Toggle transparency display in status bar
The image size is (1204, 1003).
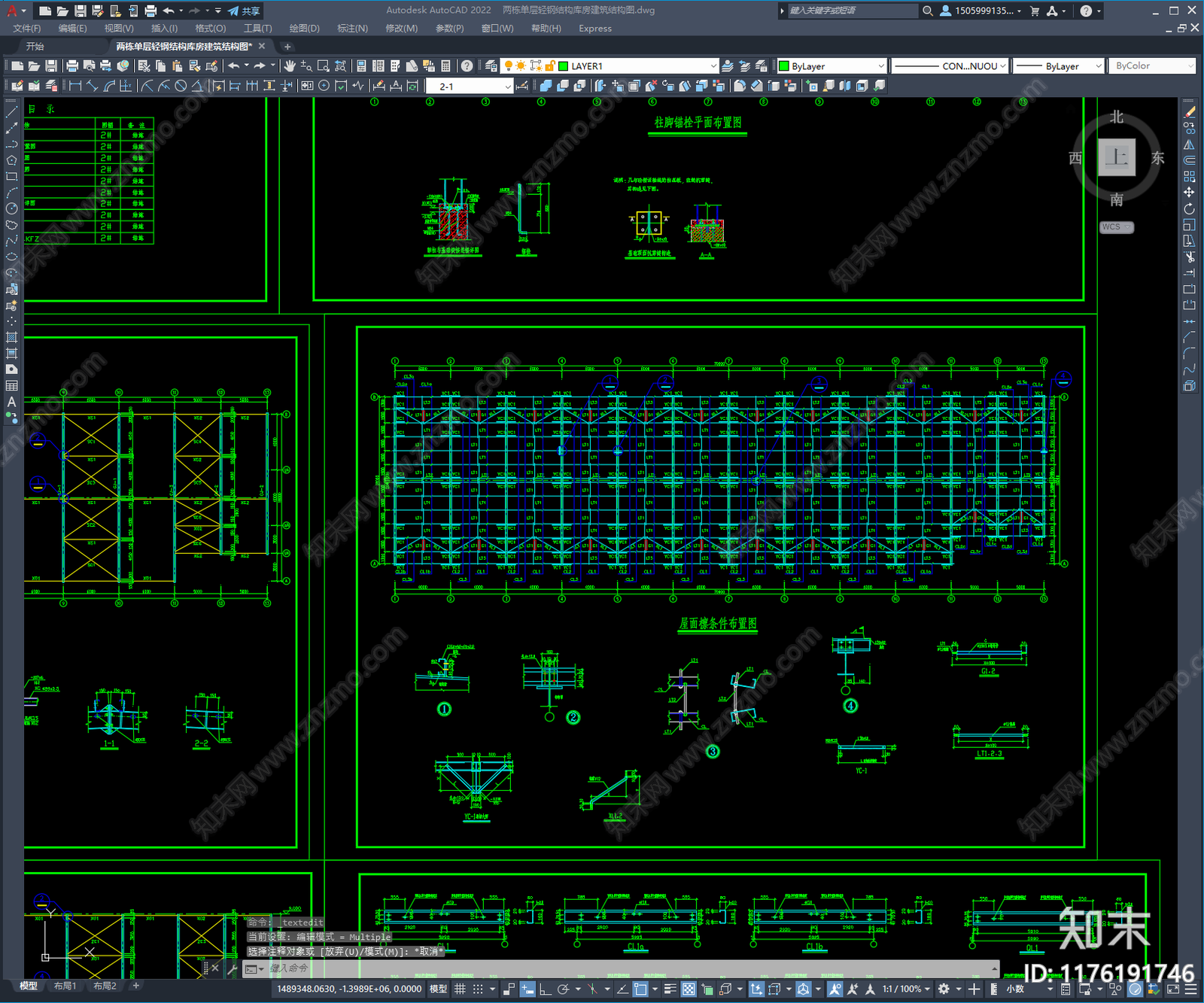pyautogui.click(x=689, y=989)
